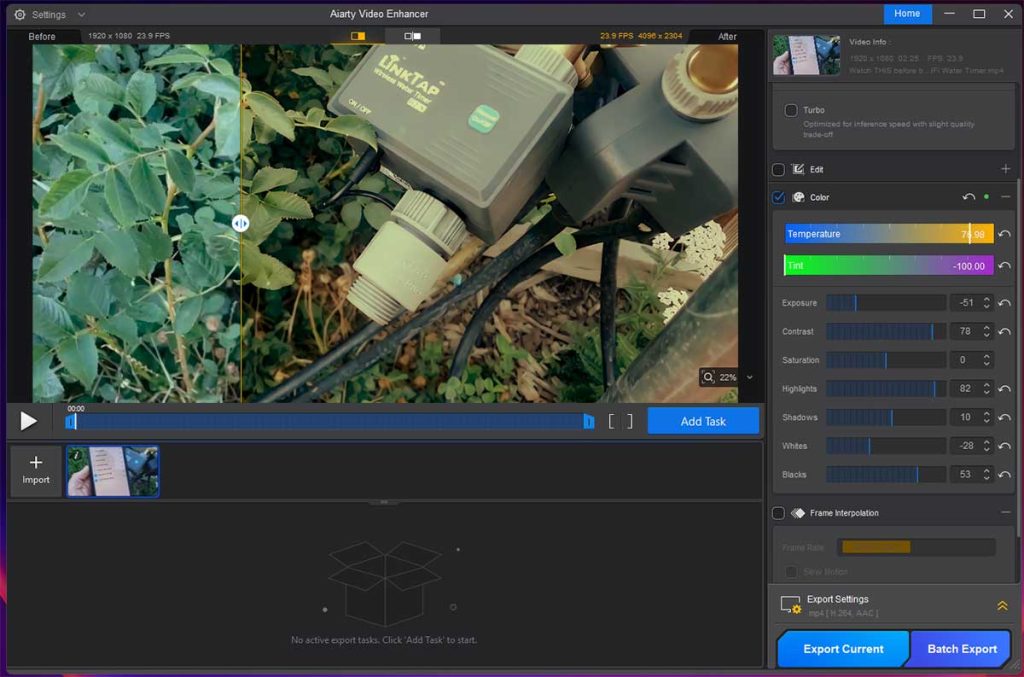
Task: Switch to side-by-side compare view
Action: 413,36
